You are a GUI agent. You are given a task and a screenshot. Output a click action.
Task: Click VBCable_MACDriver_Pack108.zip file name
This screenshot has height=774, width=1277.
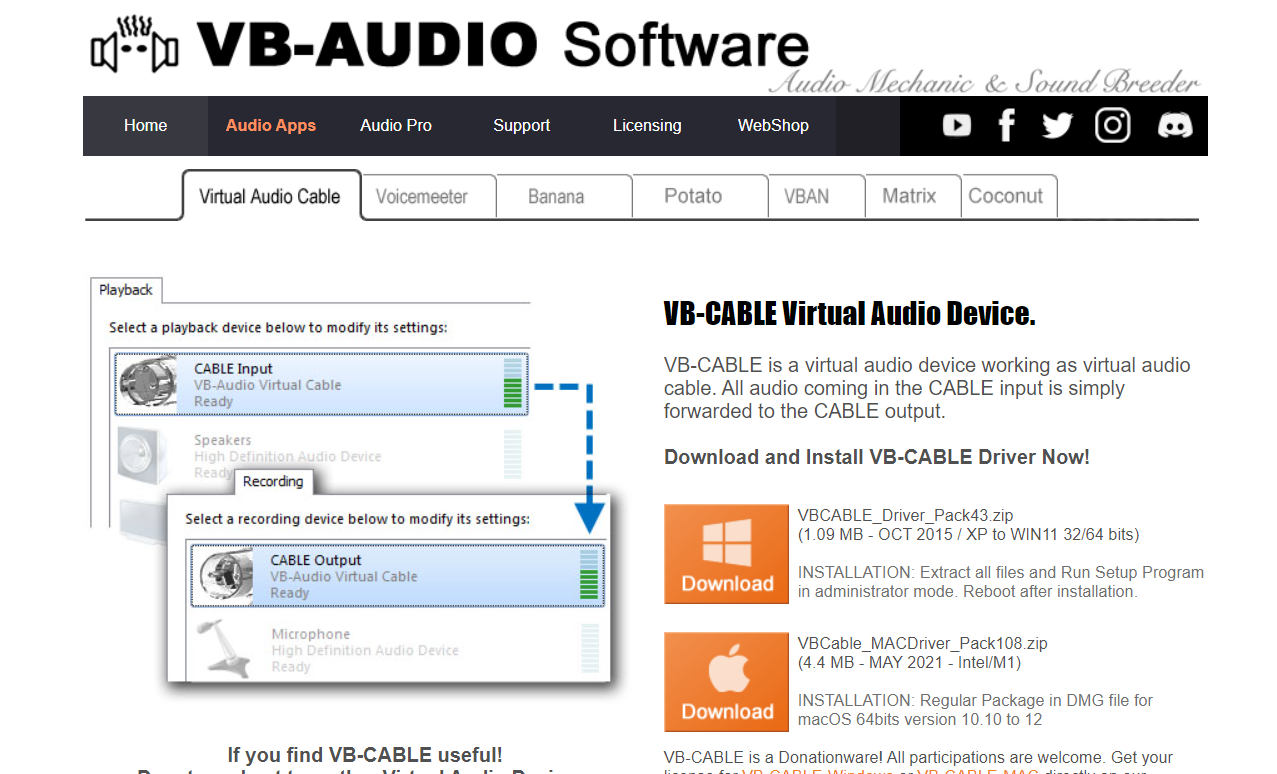point(923,644)
